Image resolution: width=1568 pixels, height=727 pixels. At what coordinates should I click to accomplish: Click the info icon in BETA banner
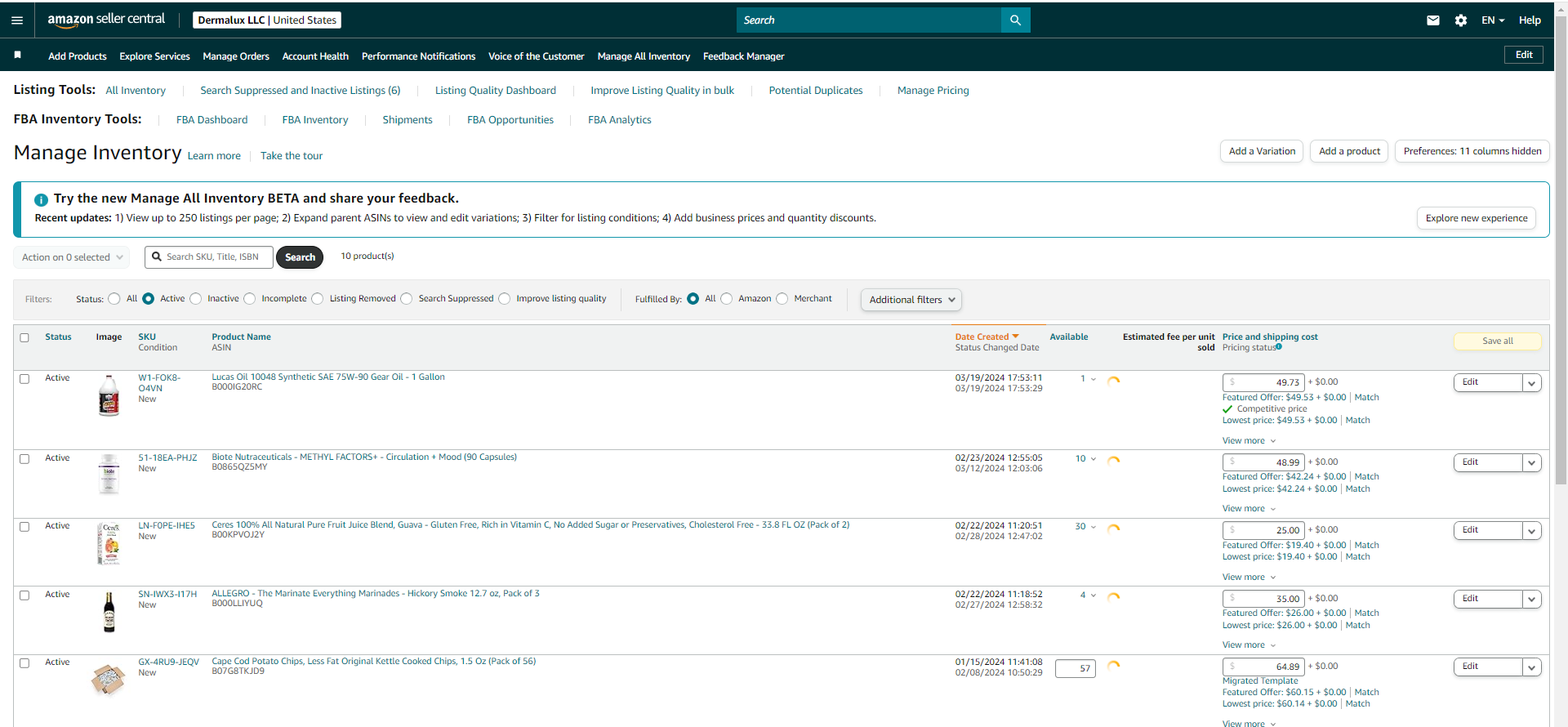(41, 199)
